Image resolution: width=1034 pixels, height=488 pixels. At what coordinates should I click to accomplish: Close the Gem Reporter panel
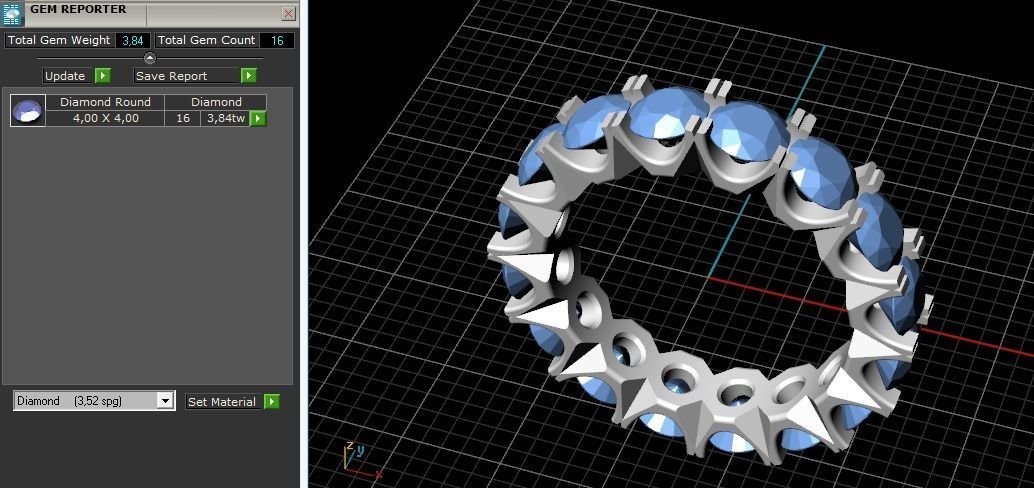pyautogui.click(x=288, y=14)
